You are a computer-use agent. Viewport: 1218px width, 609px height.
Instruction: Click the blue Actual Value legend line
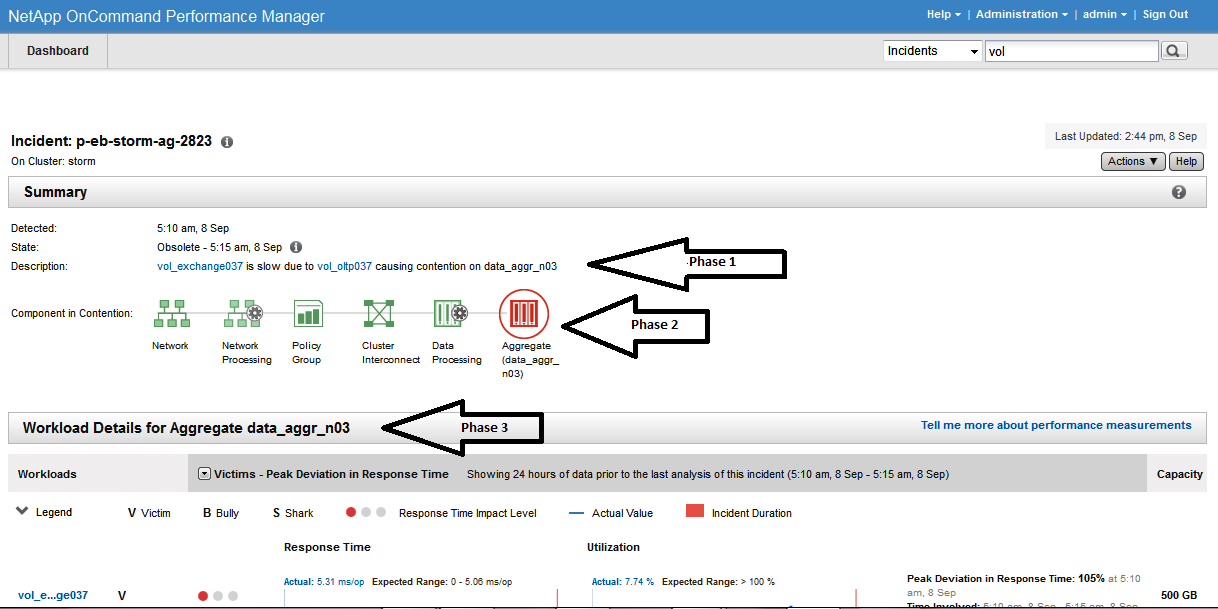click(576, 513)
